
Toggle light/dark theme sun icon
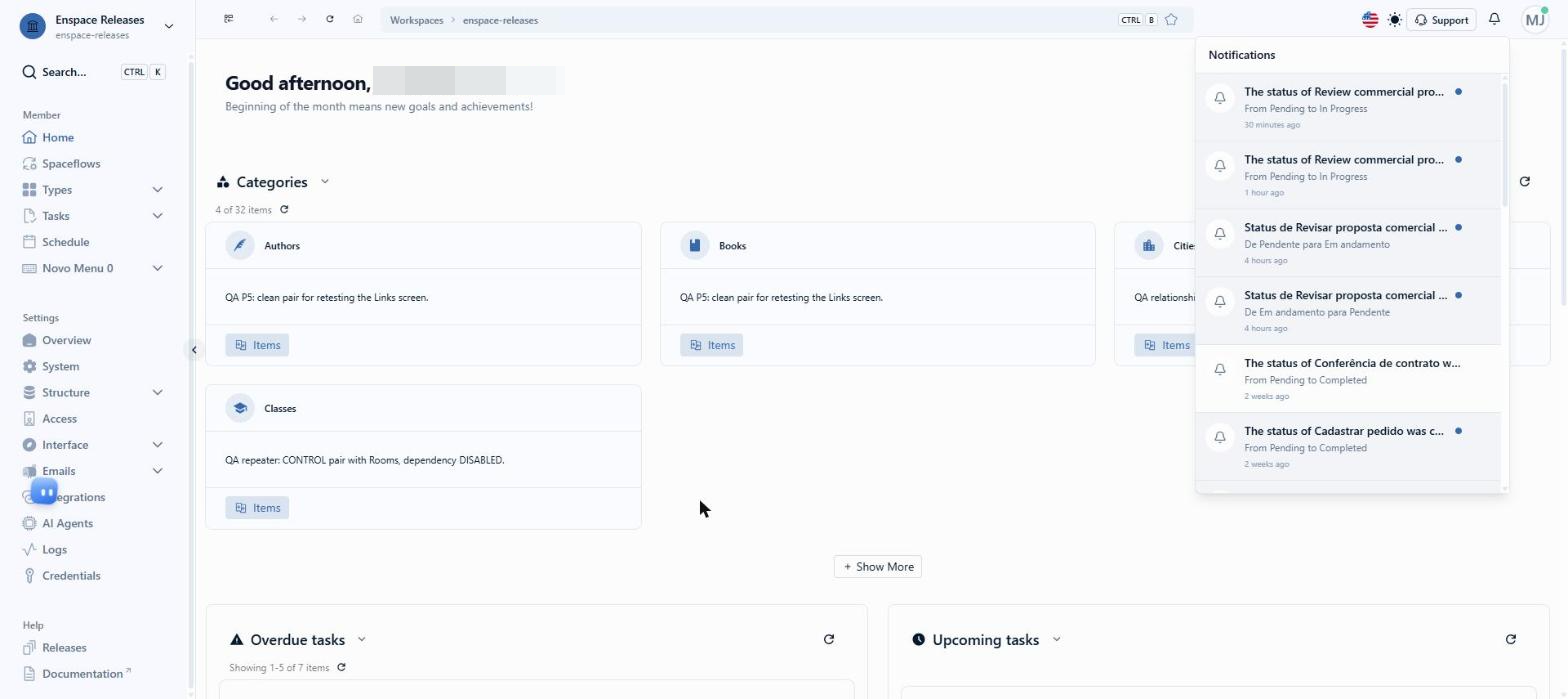point(1395,20)
